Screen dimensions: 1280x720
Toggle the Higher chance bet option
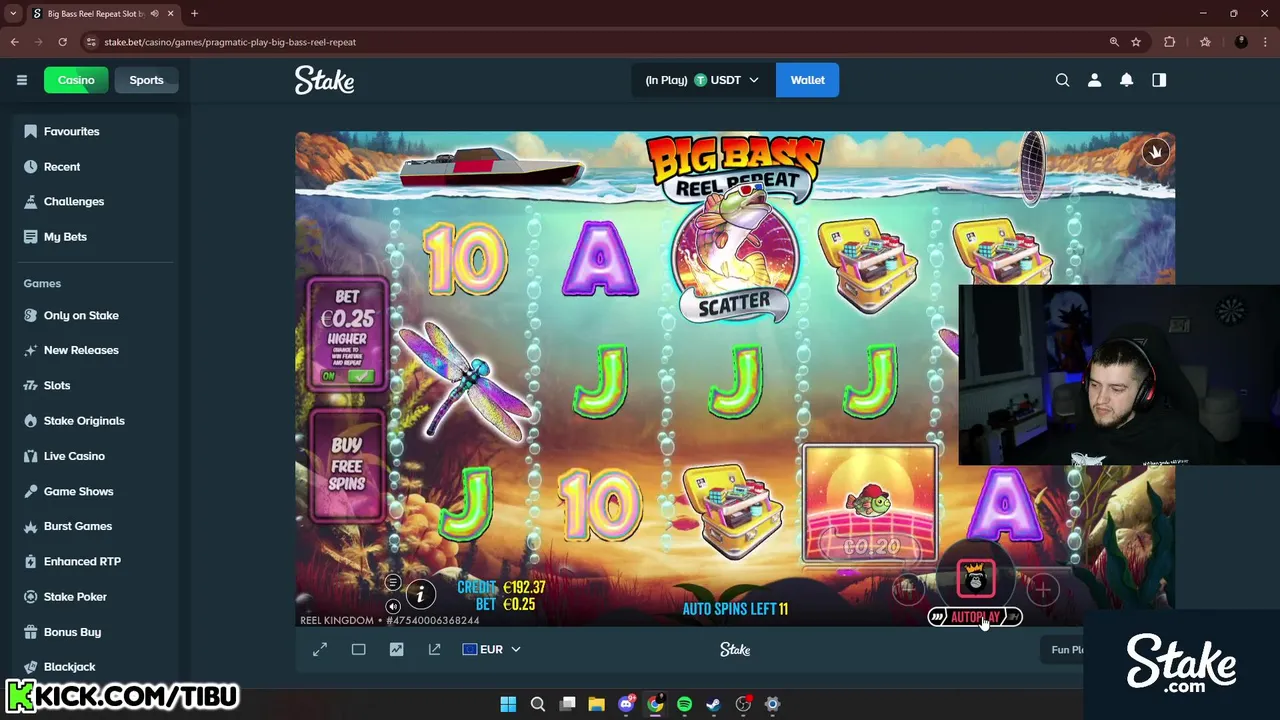347,376
